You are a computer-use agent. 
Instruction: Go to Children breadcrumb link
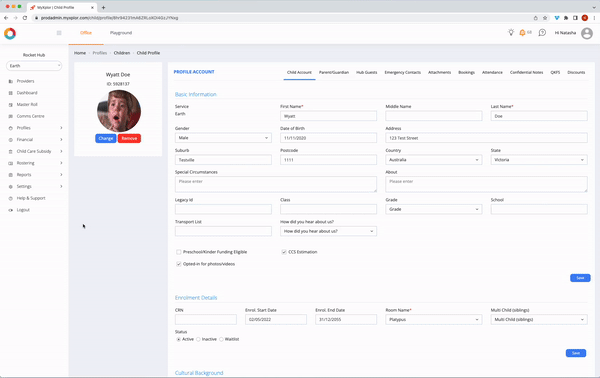(122, 53)
